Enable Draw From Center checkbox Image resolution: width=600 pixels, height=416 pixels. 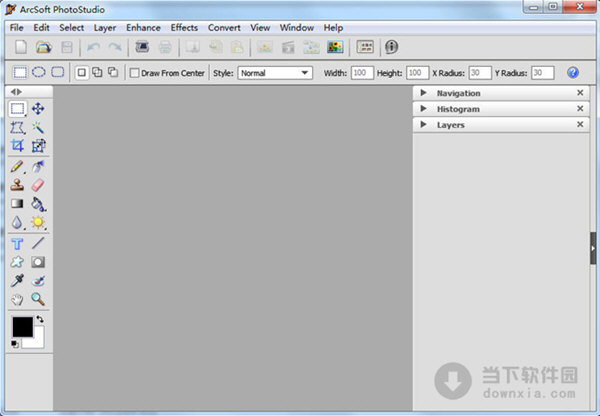point(134,73)
